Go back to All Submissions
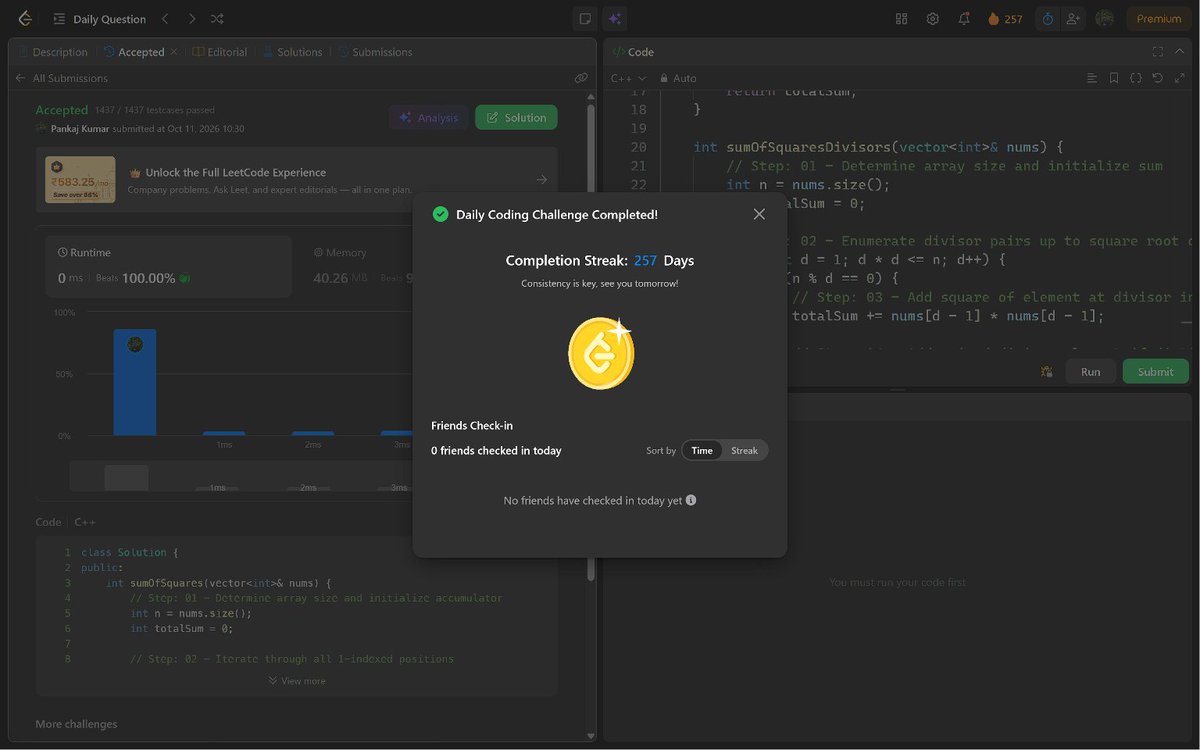1200x750 pixels. 61,78
